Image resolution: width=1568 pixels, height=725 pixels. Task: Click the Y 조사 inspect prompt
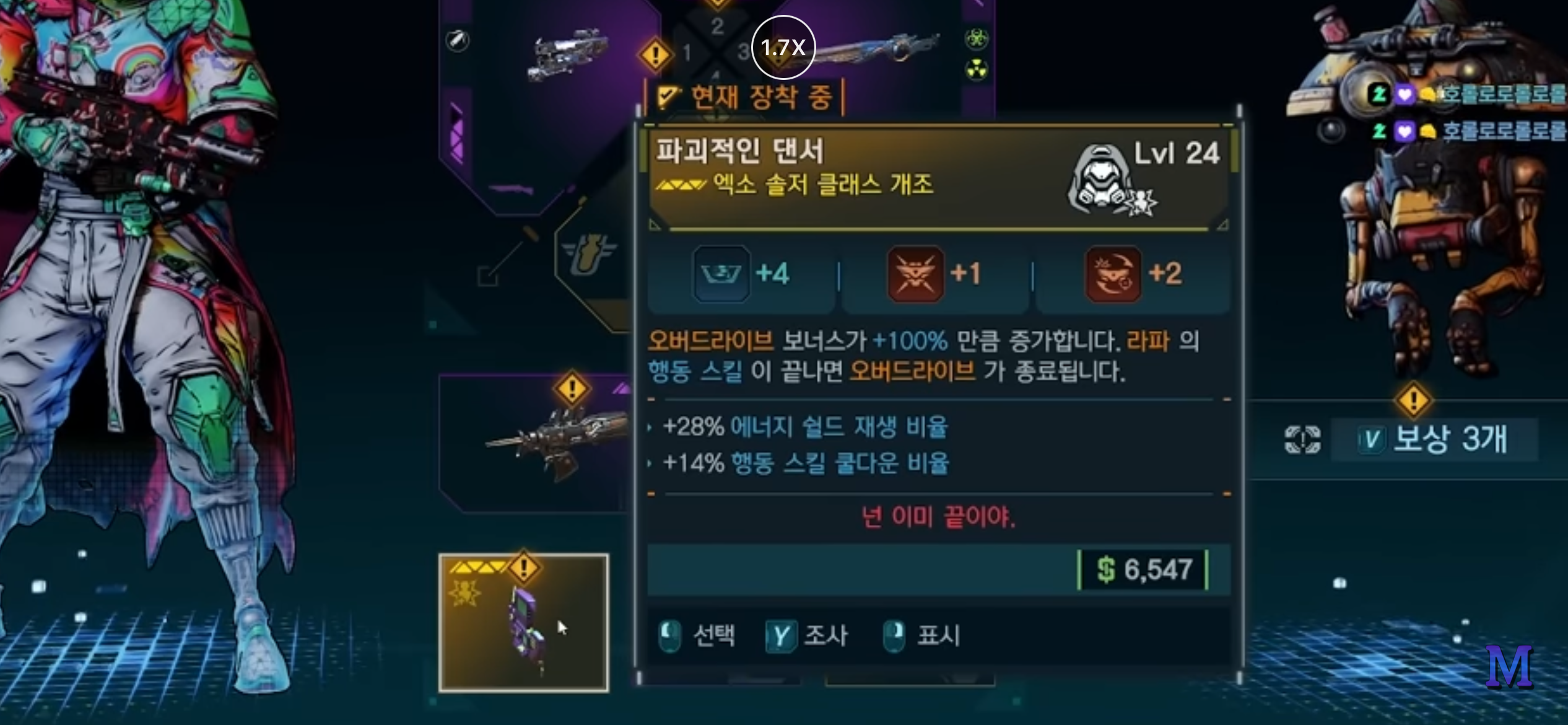807,636
